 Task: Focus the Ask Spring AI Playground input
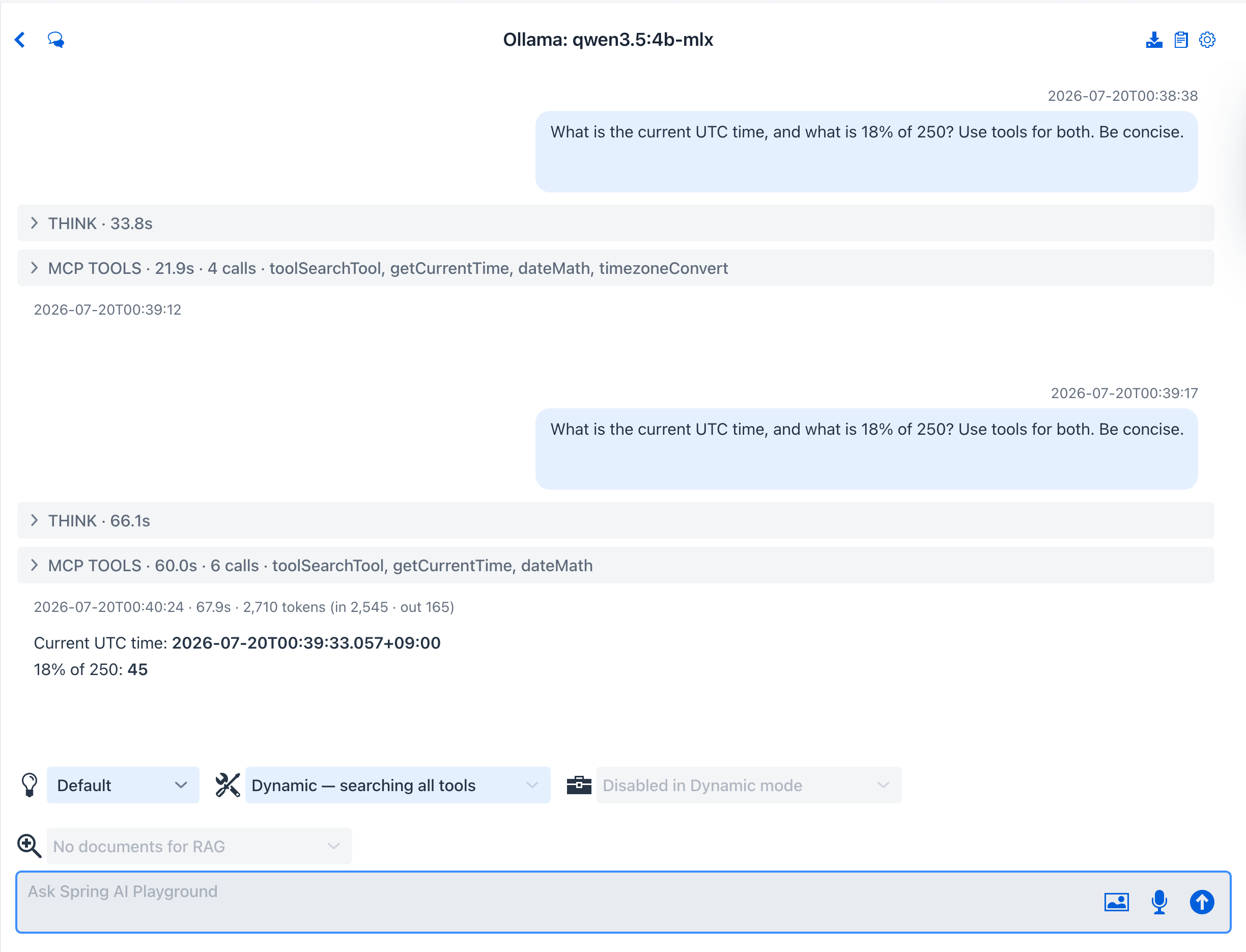coord(624,902)
